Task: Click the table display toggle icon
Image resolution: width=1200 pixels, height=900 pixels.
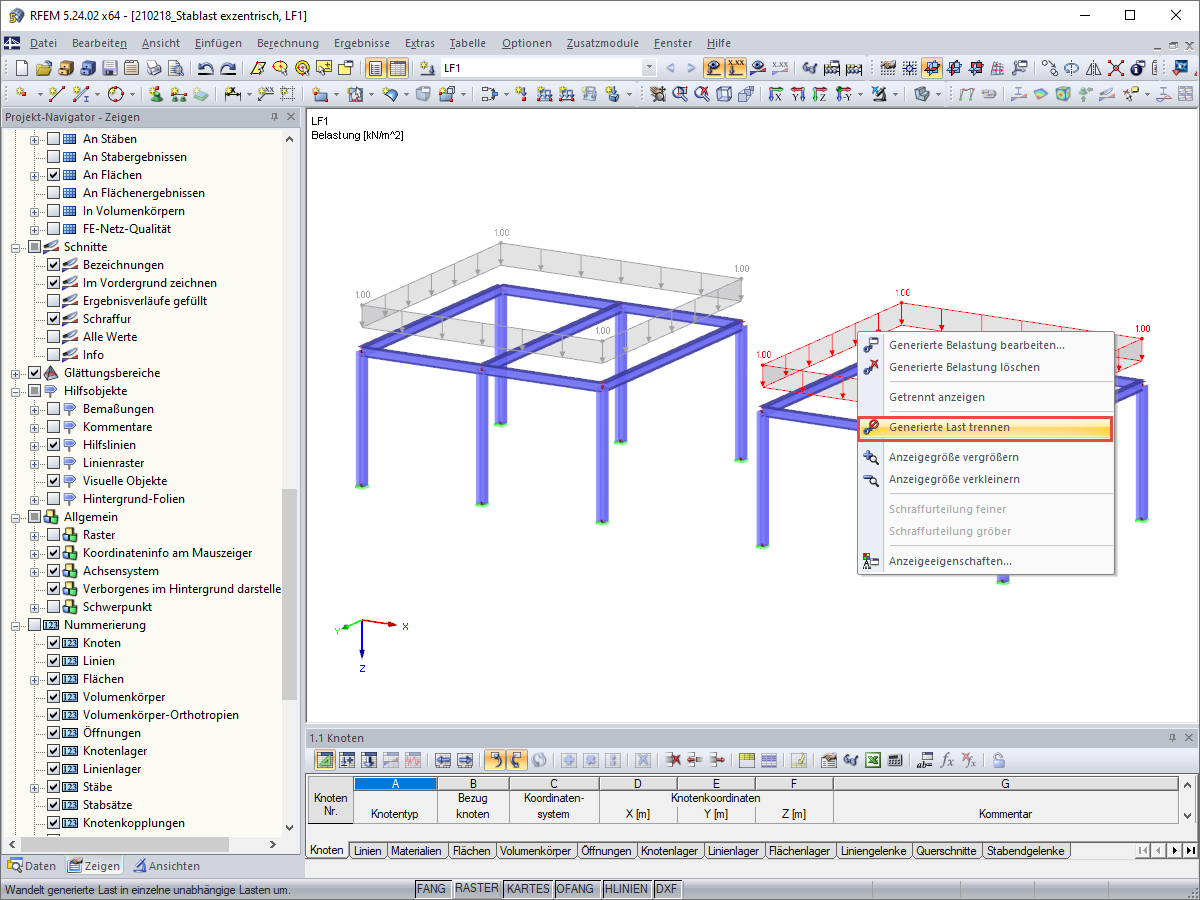Action: click(x=398, y=68)
